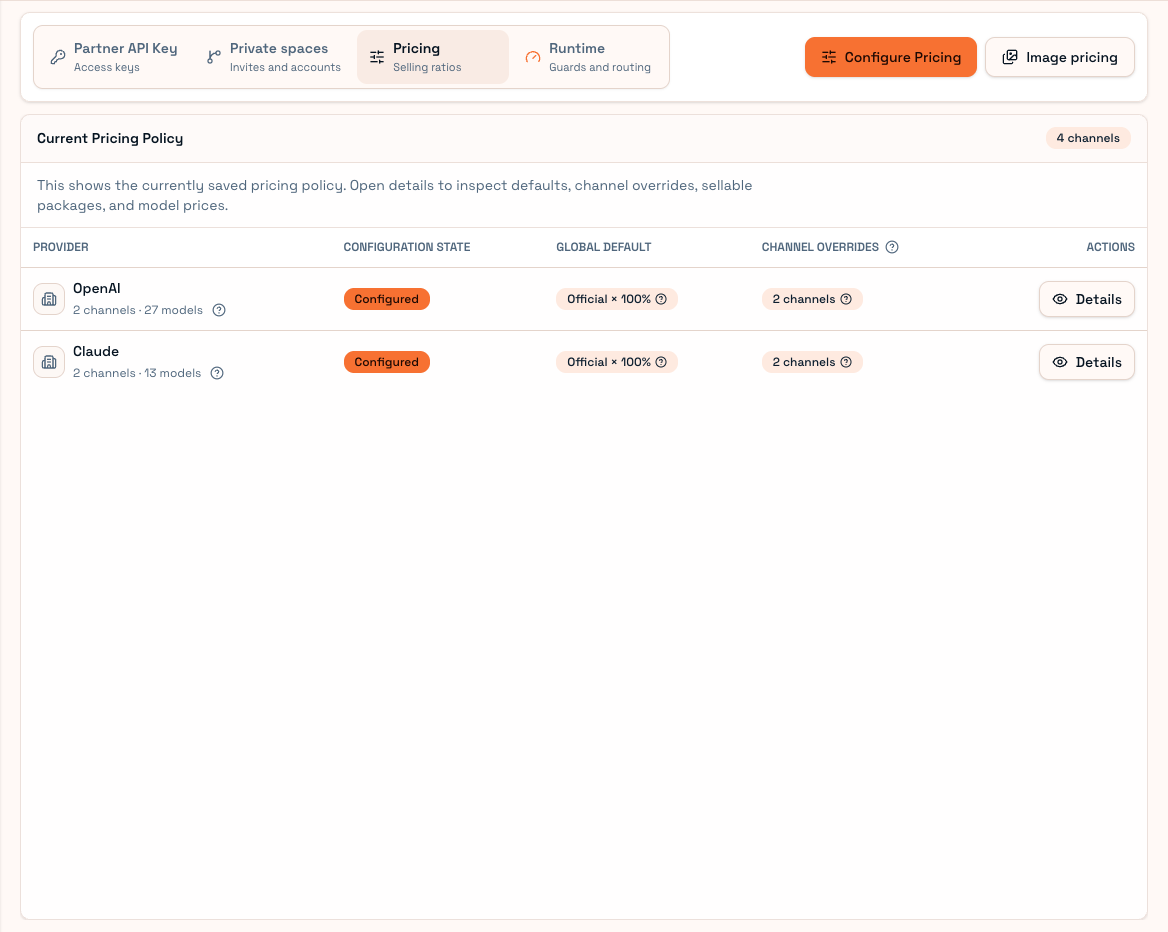
Task: Click the '2 channels · 27 models' text
Action: [138, 311]
